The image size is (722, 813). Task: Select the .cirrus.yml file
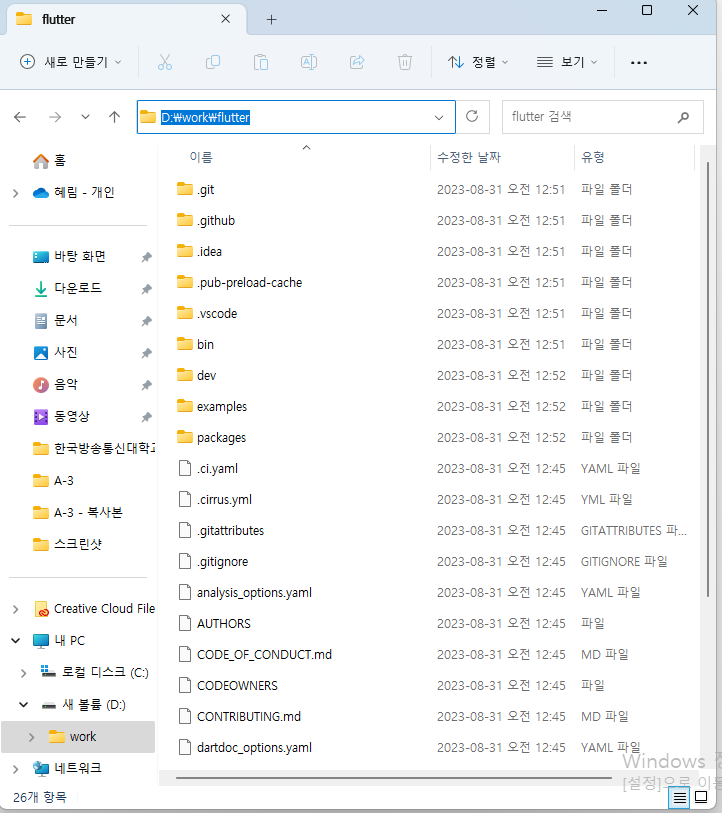click(x=215, y=499)
